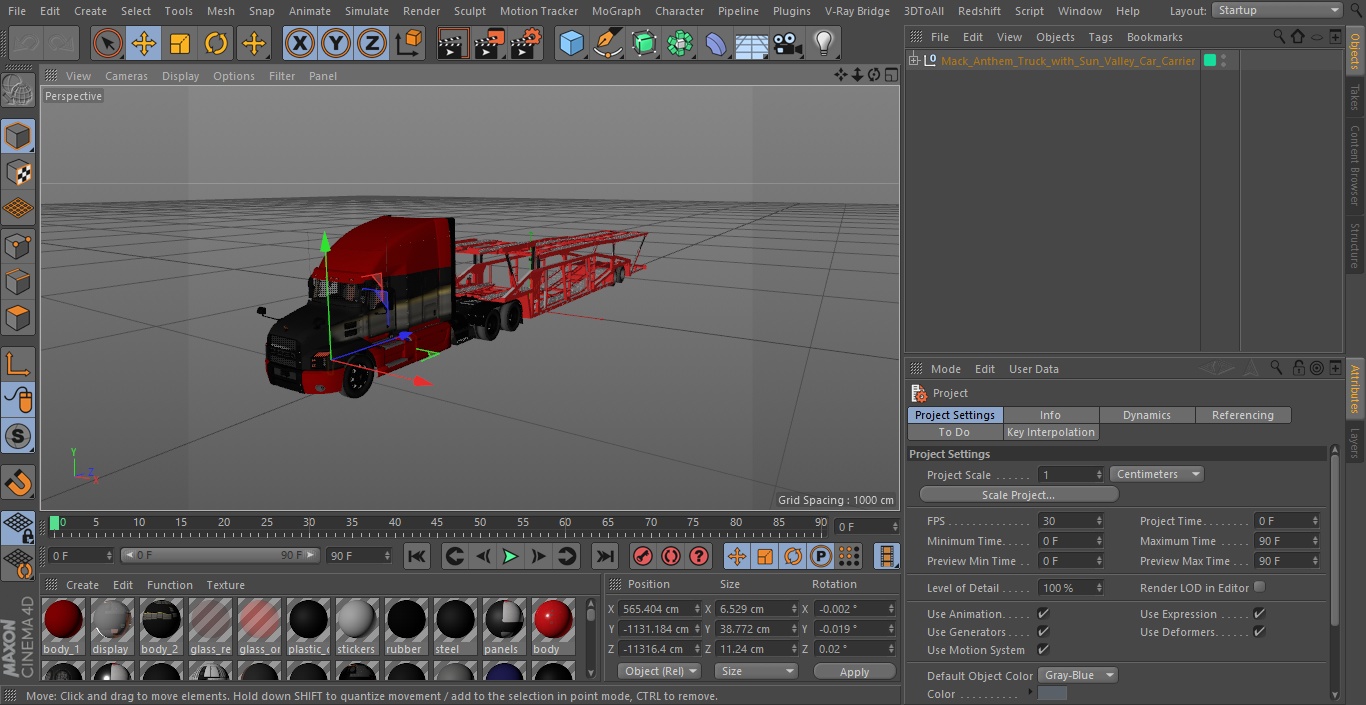Open the Deformer bend icon

pos(715,44)
